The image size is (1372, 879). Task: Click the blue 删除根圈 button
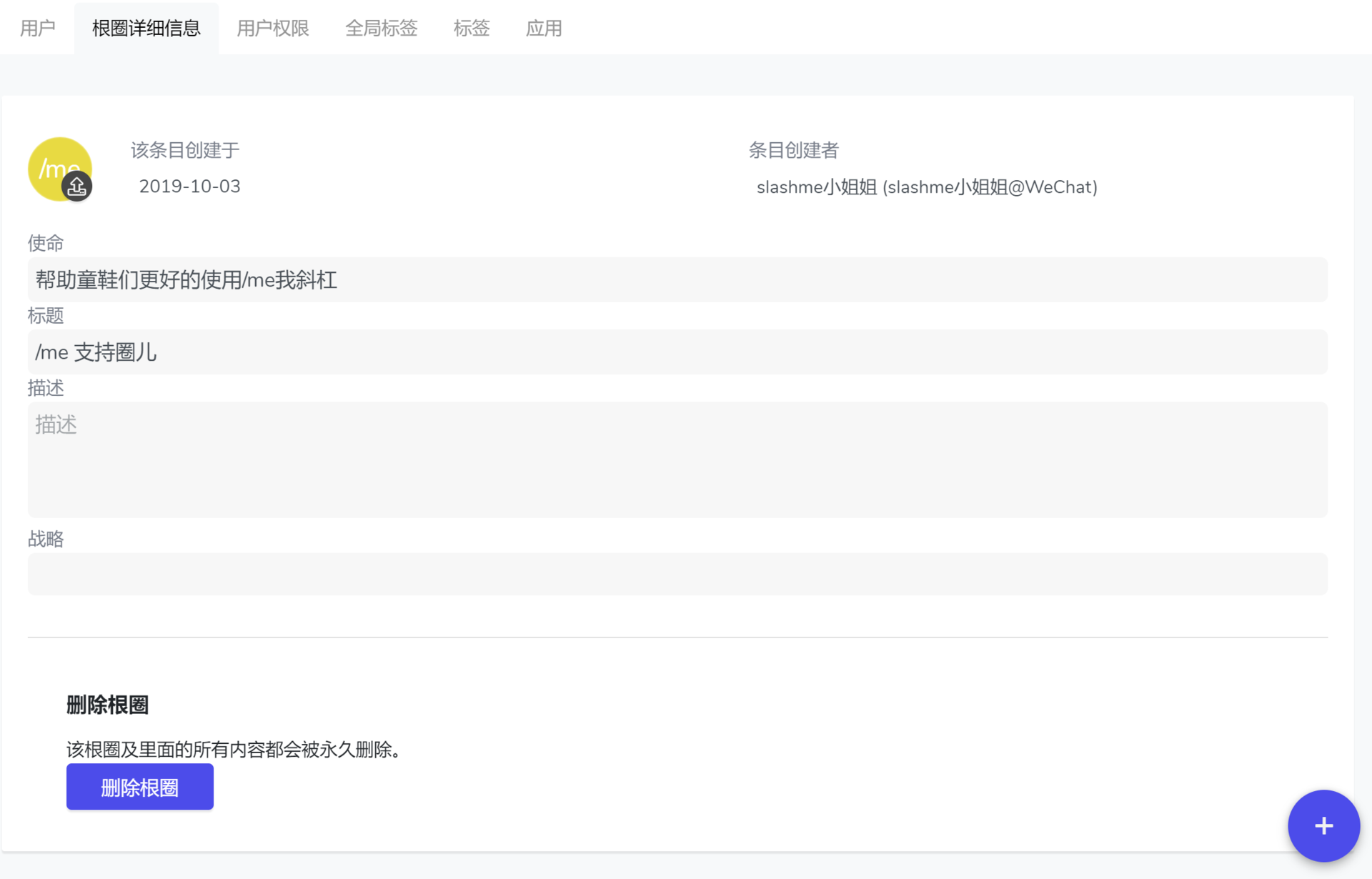click(x=140, y=787)
